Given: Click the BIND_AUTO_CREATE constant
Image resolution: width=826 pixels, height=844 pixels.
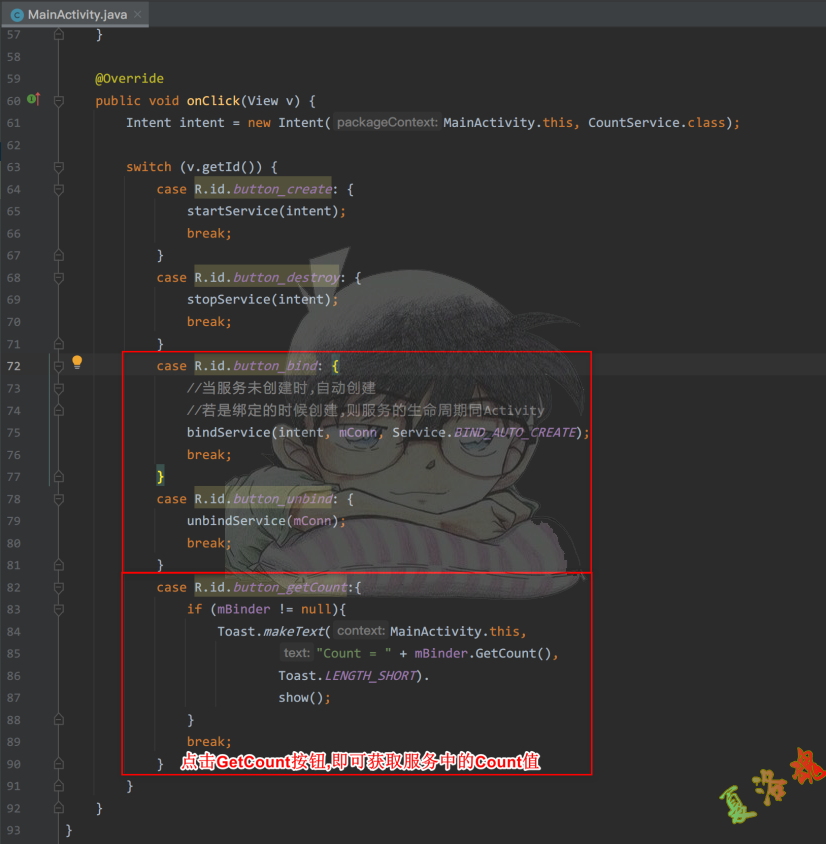Looking at the screenshot, I should (515, 432).
